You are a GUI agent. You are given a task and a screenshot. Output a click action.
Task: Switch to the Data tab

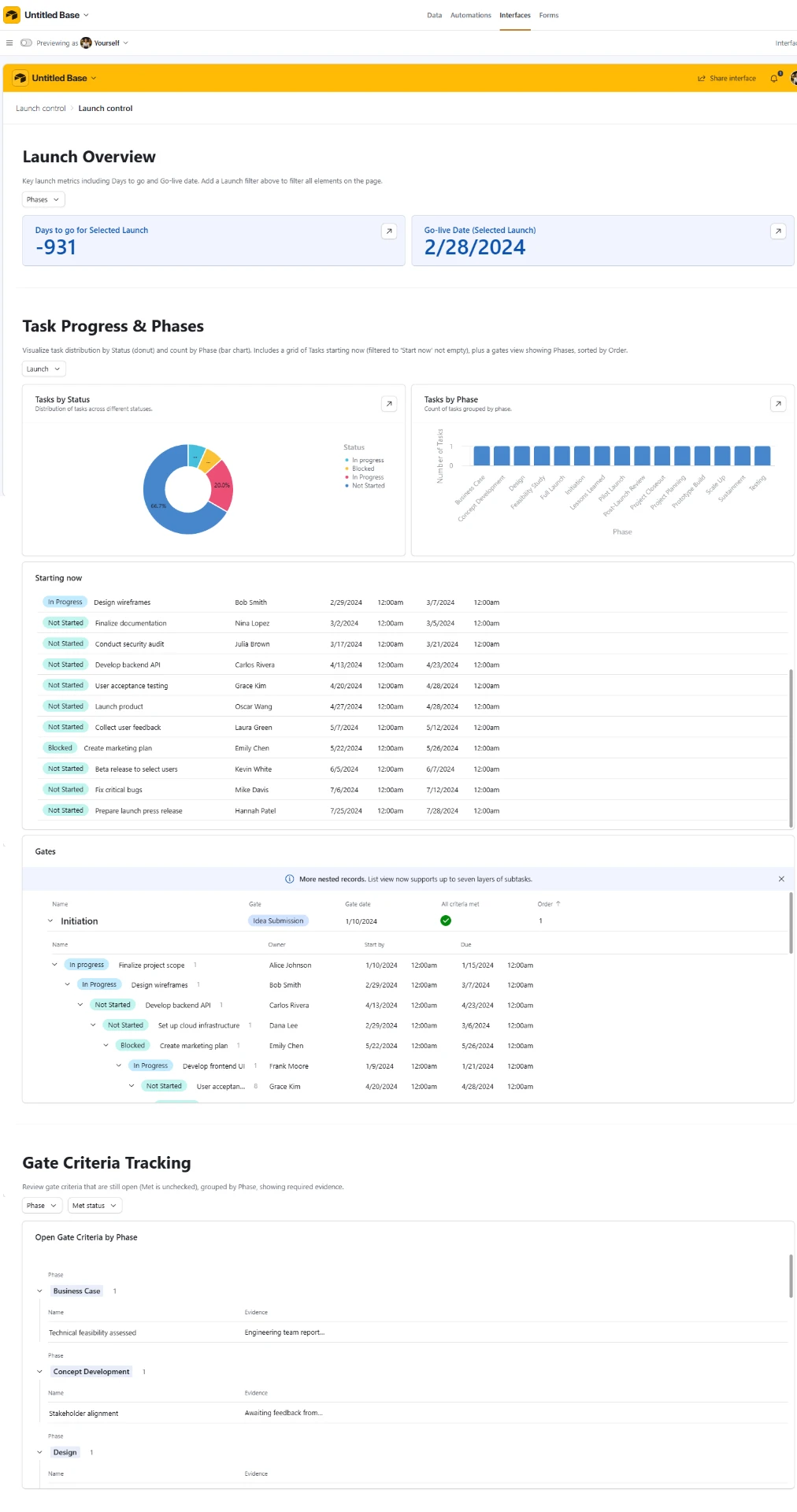pos(435,15)
